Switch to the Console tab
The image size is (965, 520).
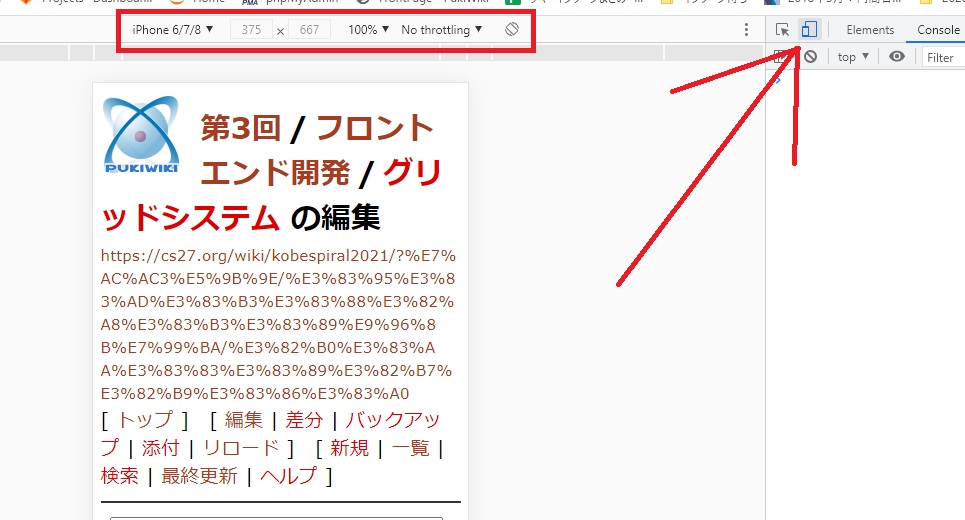click(938, 30)
